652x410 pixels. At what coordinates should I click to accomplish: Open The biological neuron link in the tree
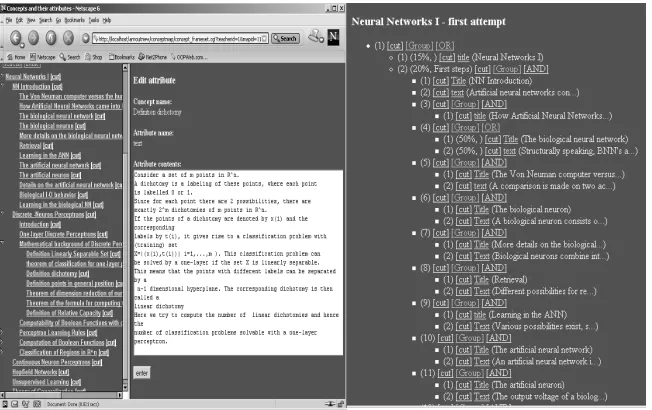[46, 126]
